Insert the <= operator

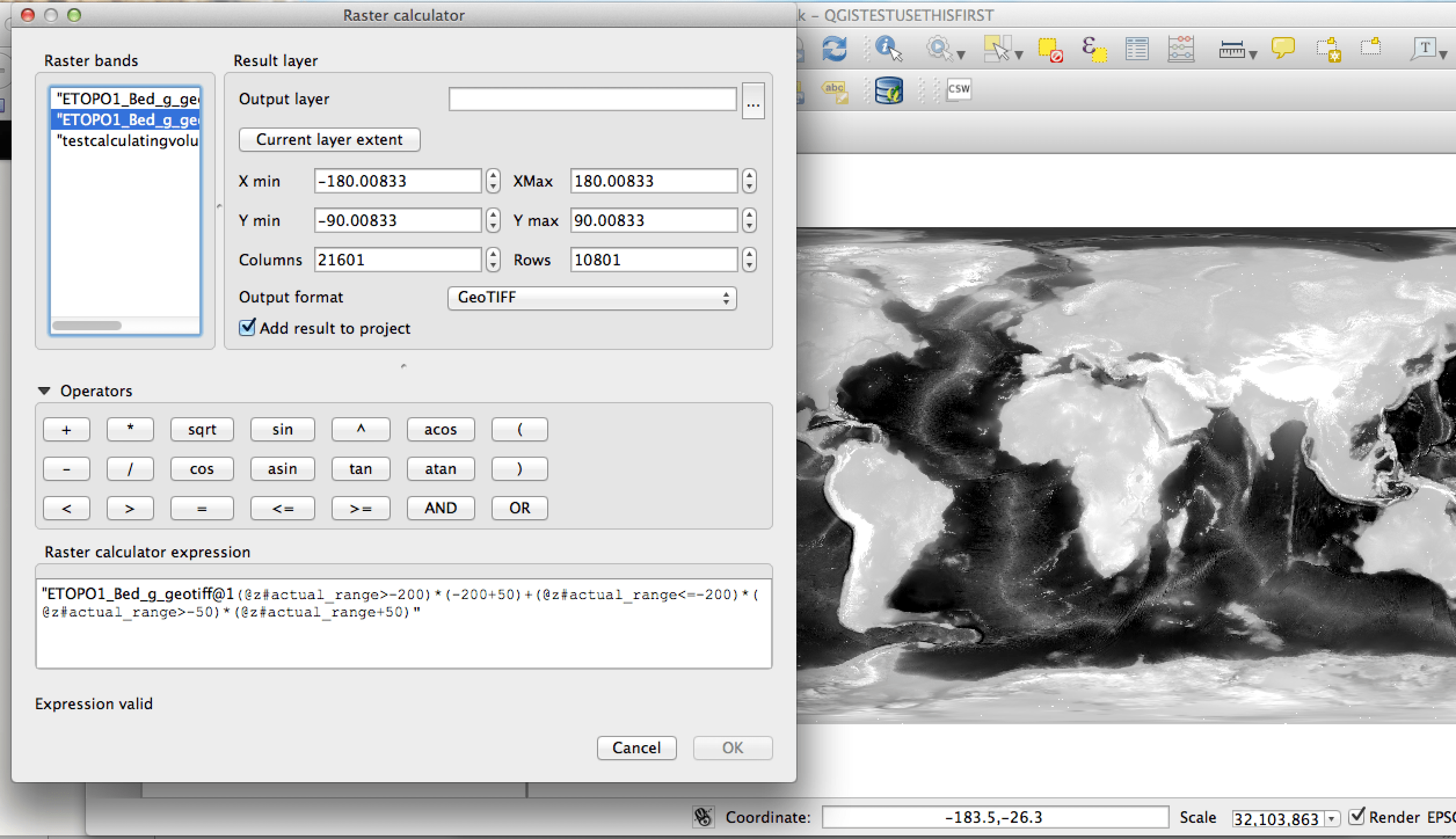point(282,508)
